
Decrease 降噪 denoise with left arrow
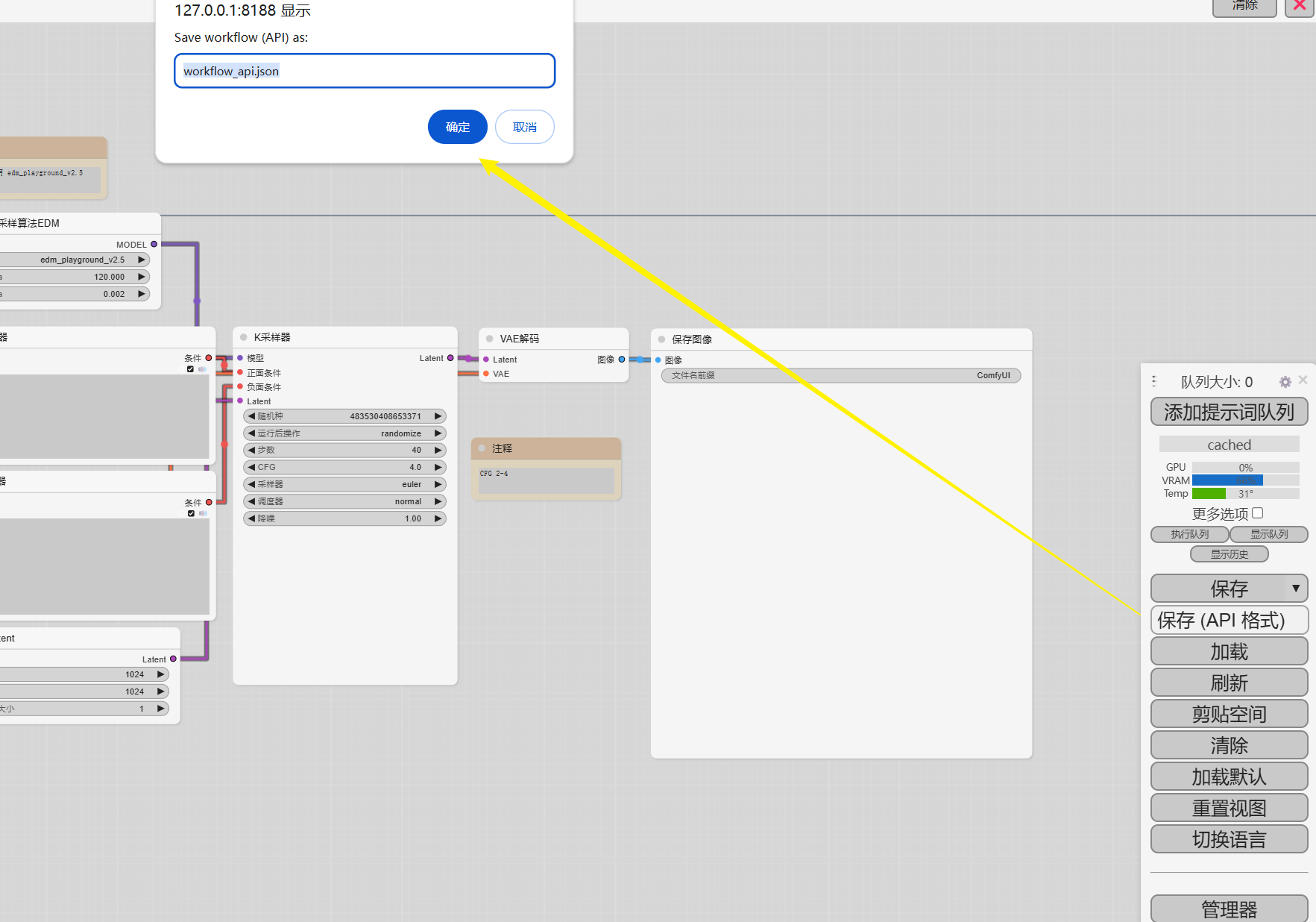pos(251,518)
